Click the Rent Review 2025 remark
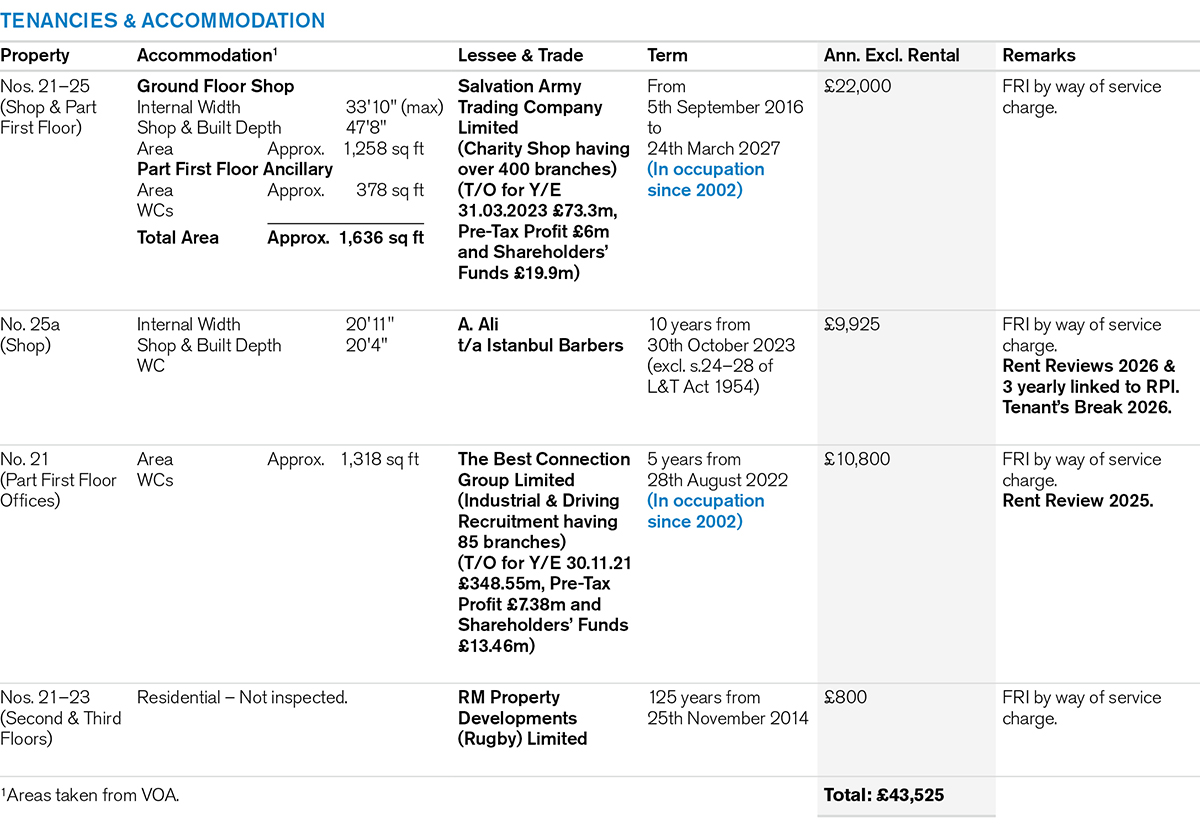The width and height of the screenshot is (1200, 826). (1078, 501)
